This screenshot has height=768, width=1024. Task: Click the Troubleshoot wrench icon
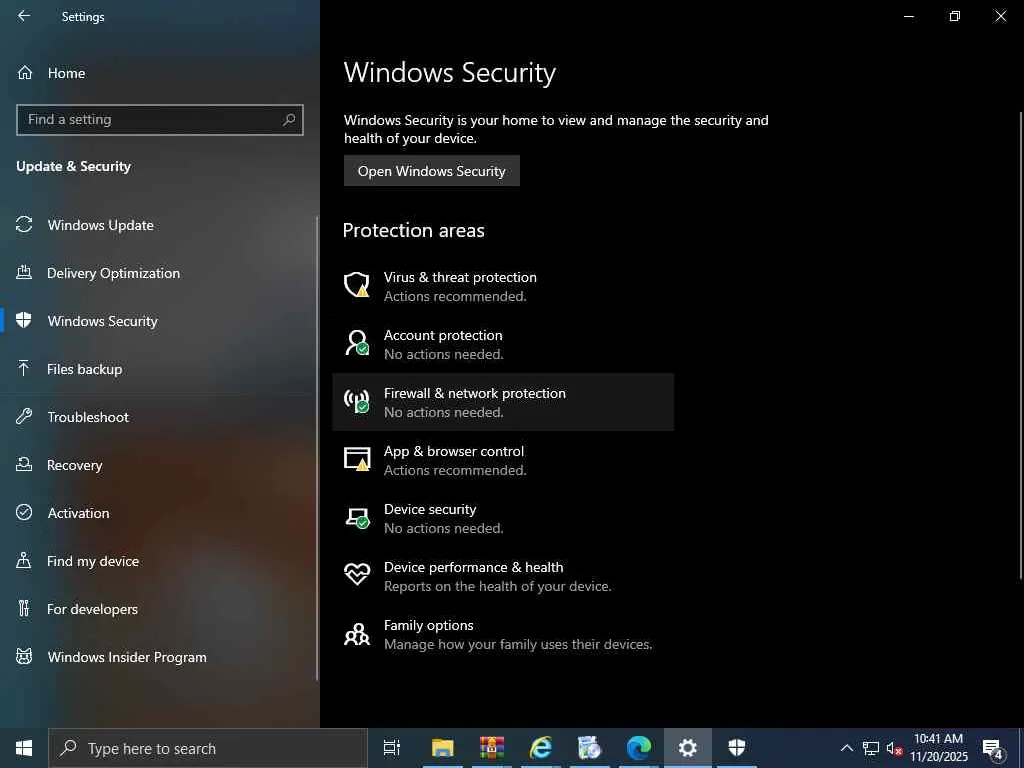[x=24, y=416]
